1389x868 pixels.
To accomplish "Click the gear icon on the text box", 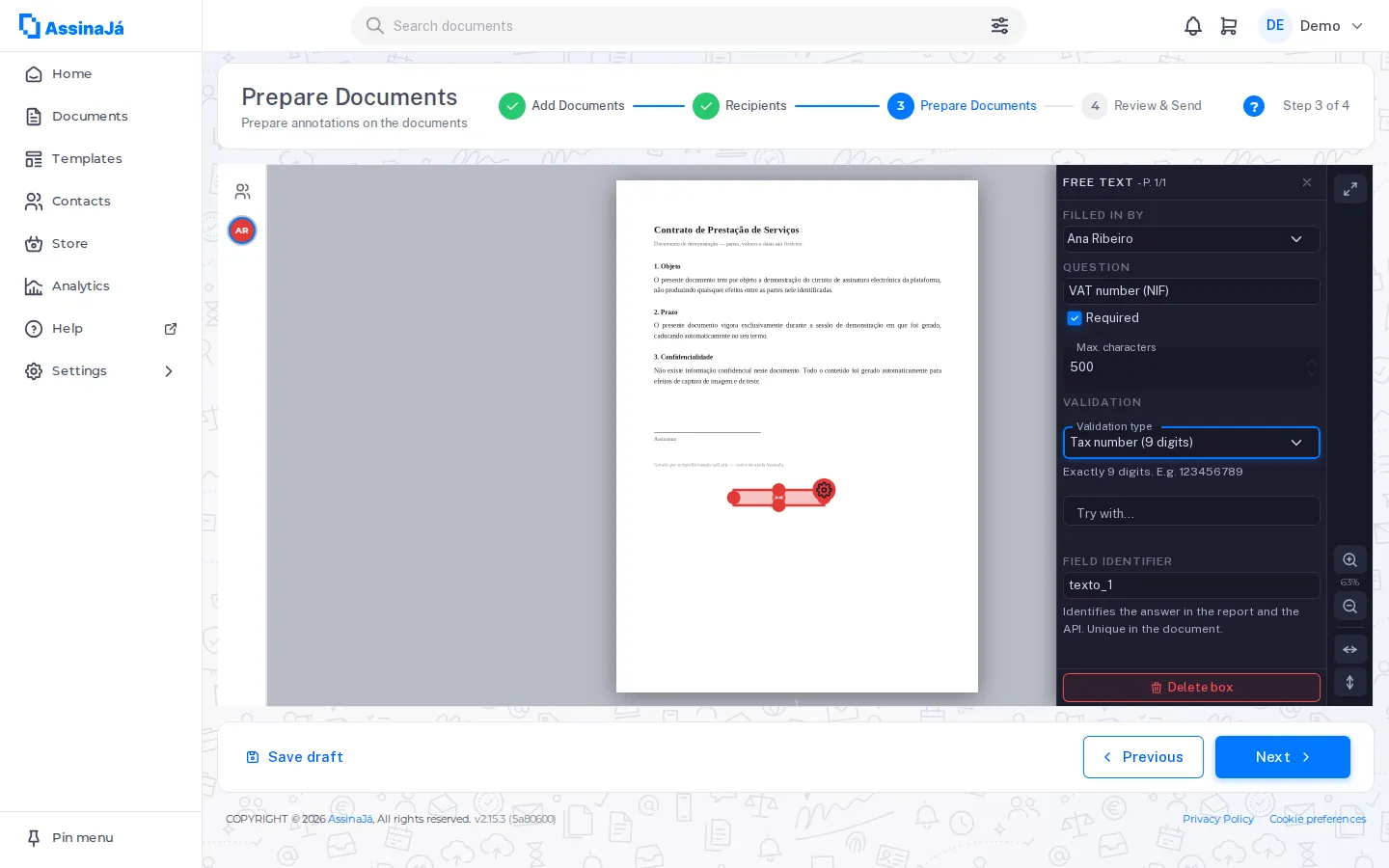I will (x=824, y=490).
